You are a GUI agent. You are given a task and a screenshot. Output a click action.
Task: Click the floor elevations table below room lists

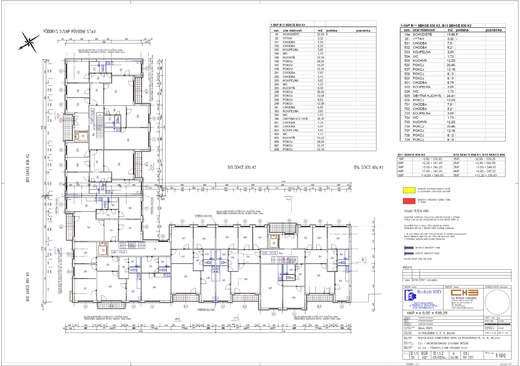pyautogui.click(x=451, y=166)
